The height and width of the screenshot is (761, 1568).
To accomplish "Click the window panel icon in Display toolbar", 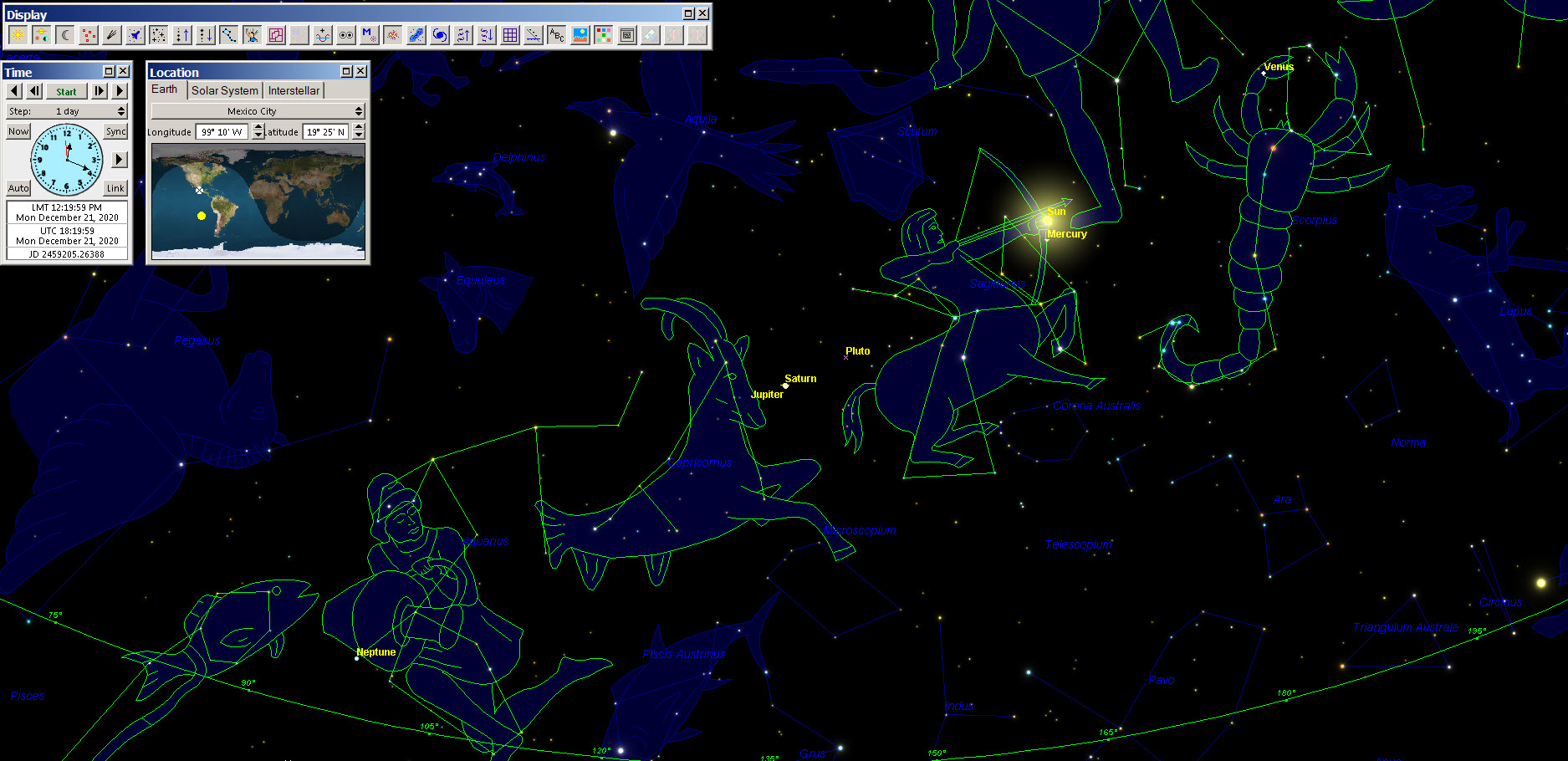I will (x=626, y=35).
